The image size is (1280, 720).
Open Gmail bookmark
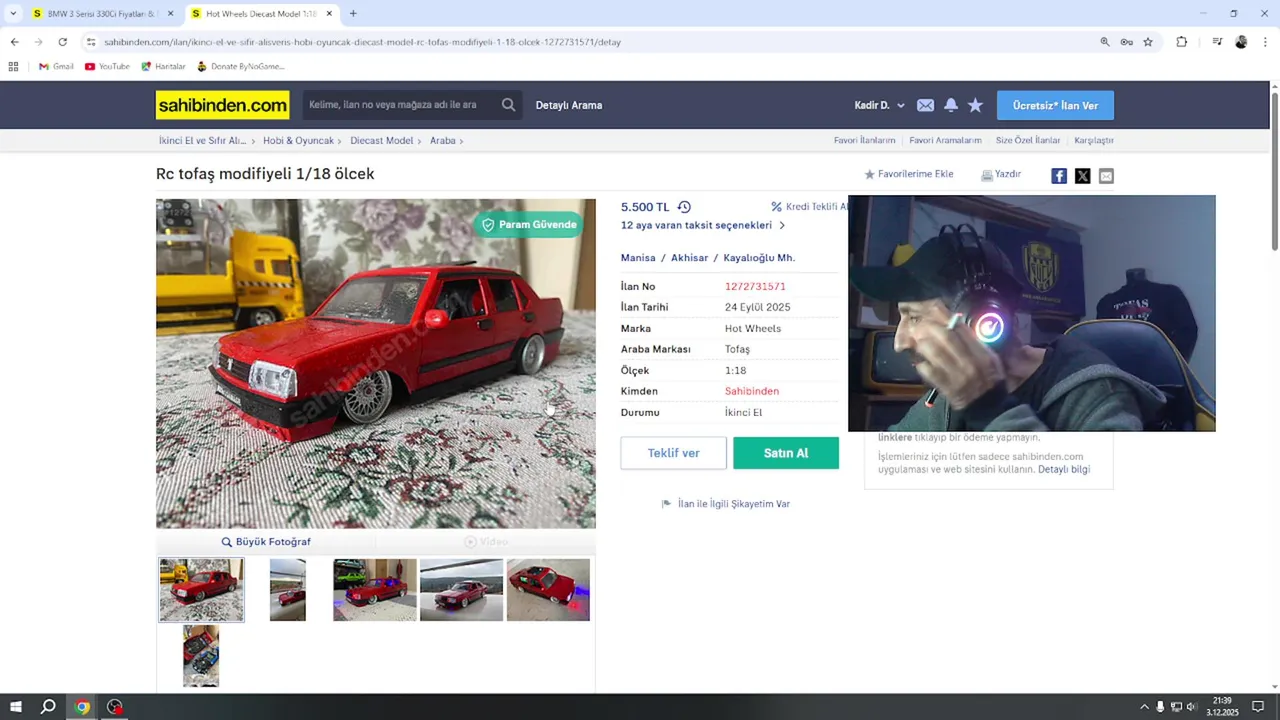point(56,66)
